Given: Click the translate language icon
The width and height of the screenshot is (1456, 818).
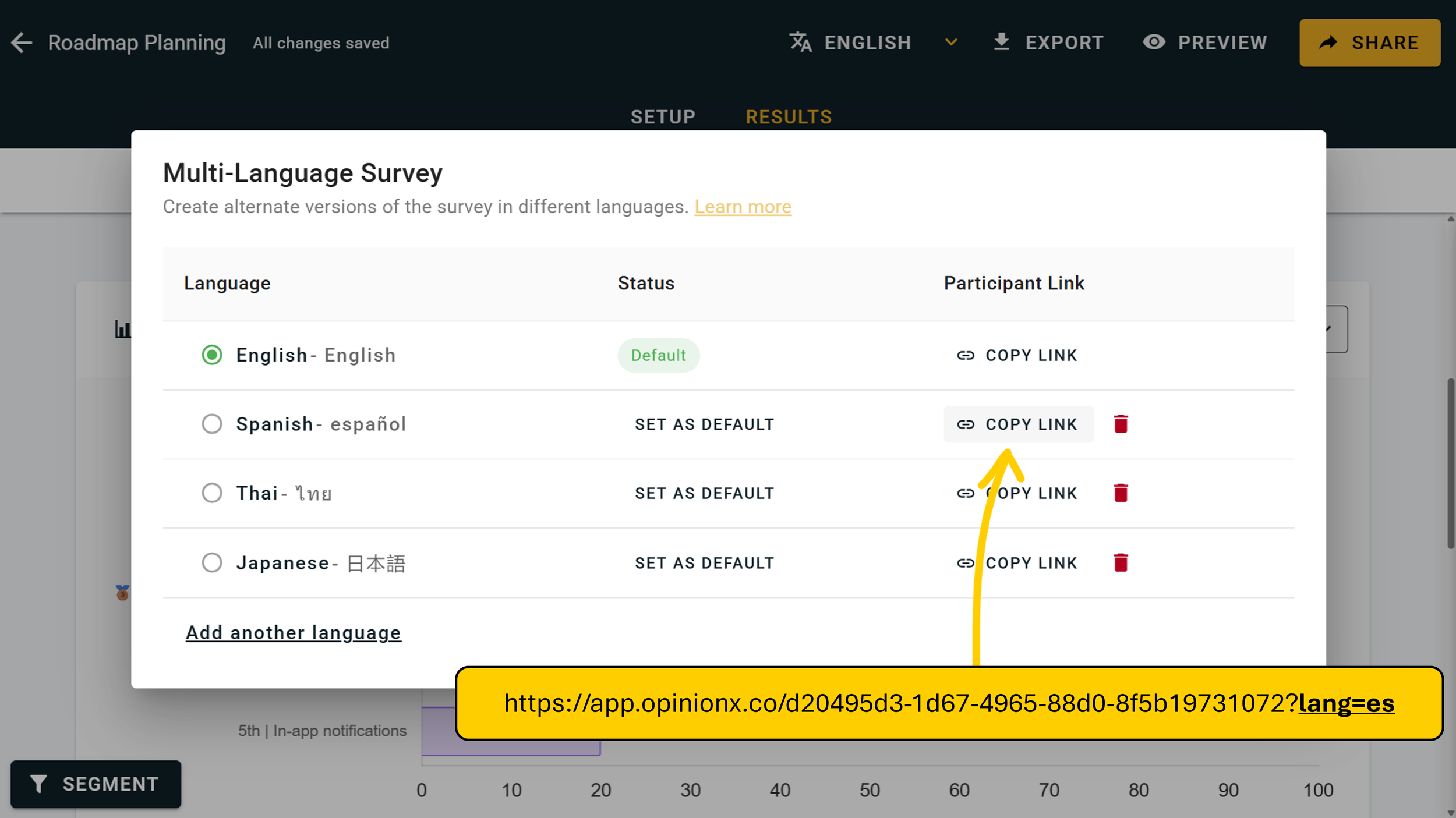Looking at the screenshot, I should [x=800, y=43].
